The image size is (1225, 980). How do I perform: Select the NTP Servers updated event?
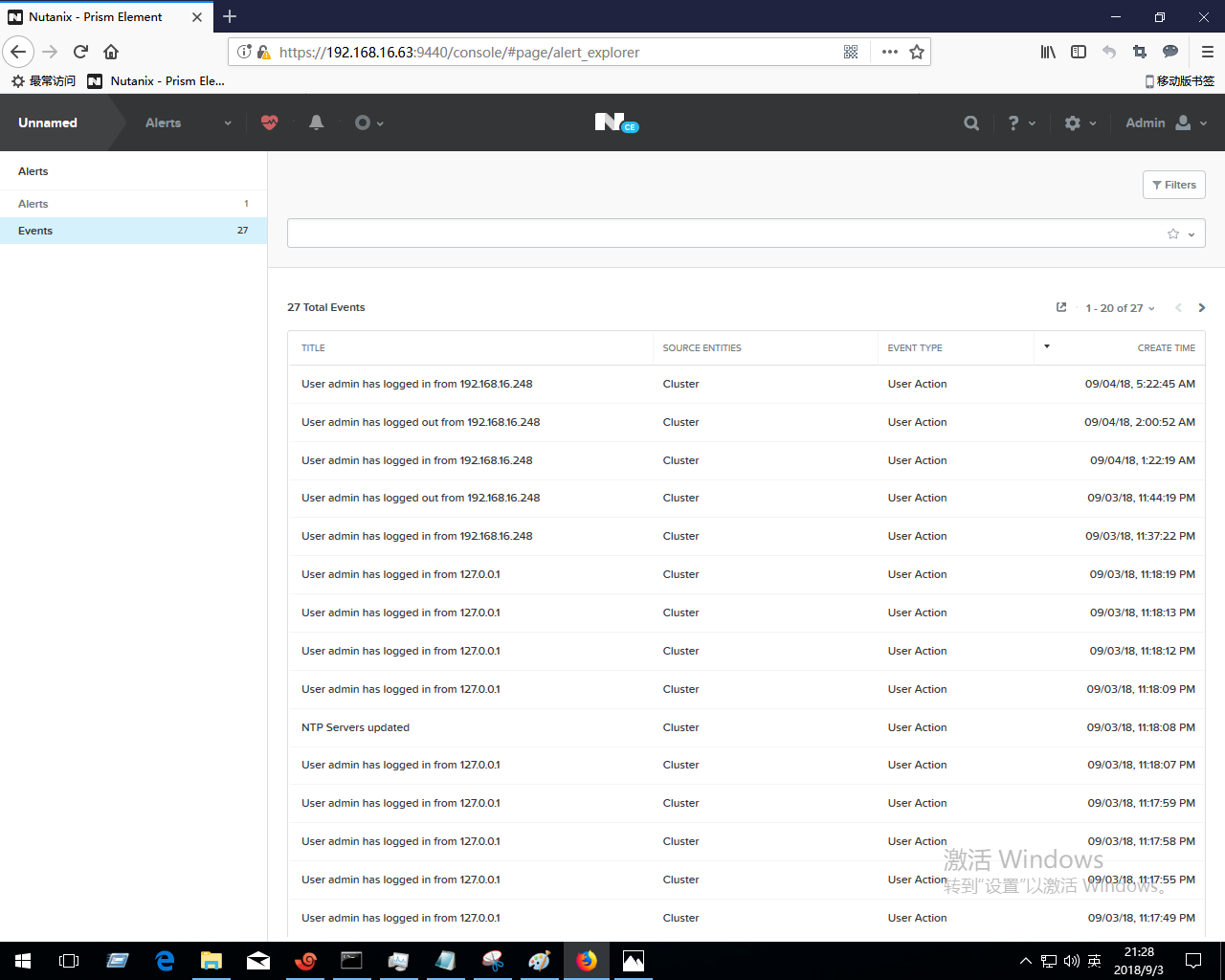click(746, 727)
